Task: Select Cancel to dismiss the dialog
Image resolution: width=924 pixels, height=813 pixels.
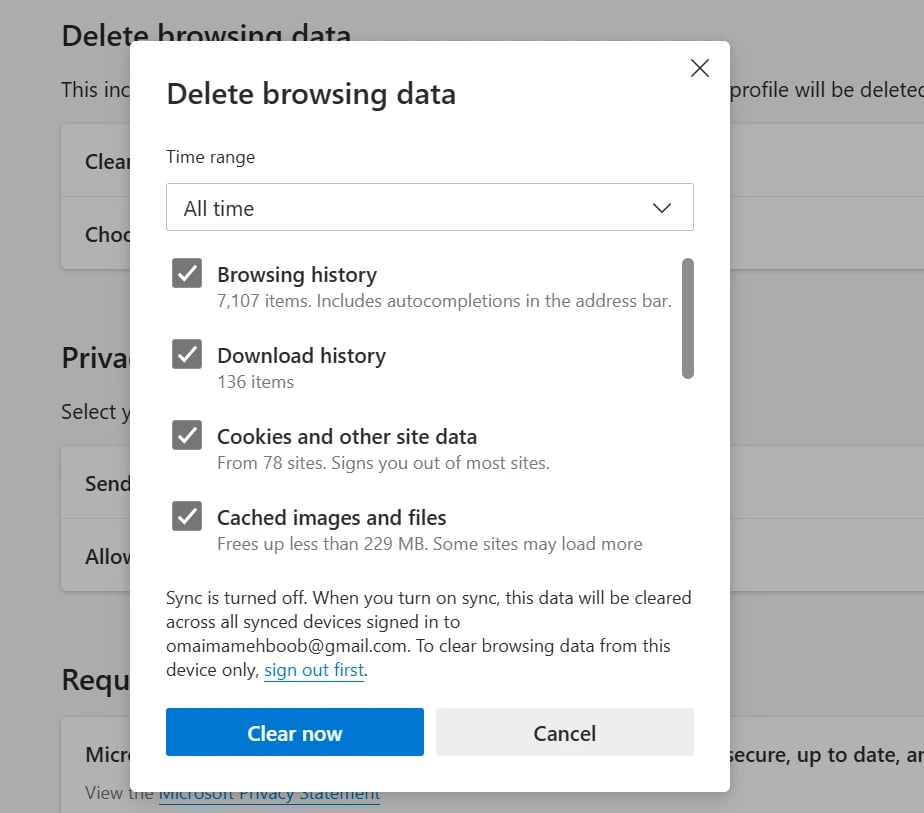Action: coord(564,733)
